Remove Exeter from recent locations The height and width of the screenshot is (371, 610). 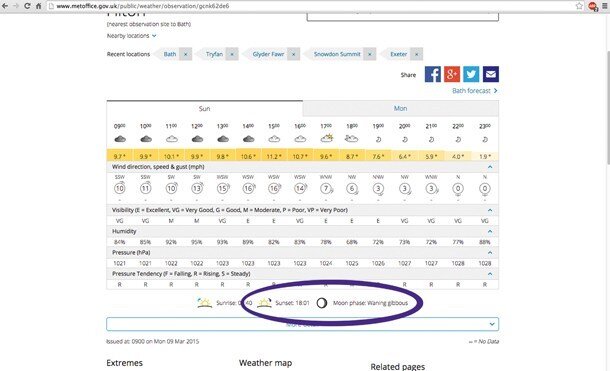tap(417, 54)
